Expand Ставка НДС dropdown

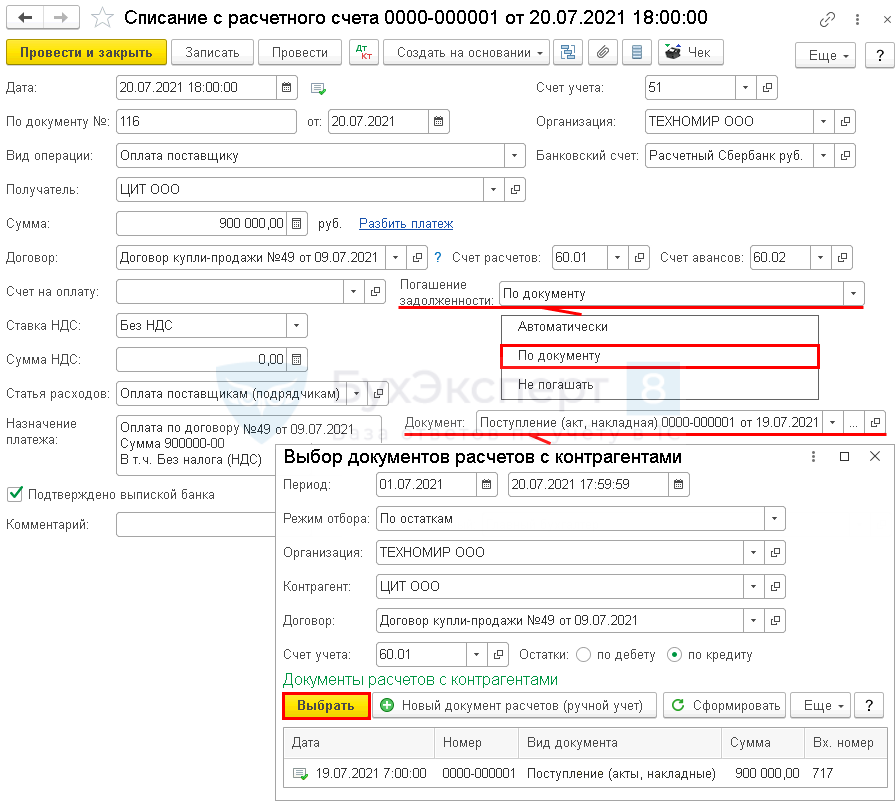(x=296, y=325)
